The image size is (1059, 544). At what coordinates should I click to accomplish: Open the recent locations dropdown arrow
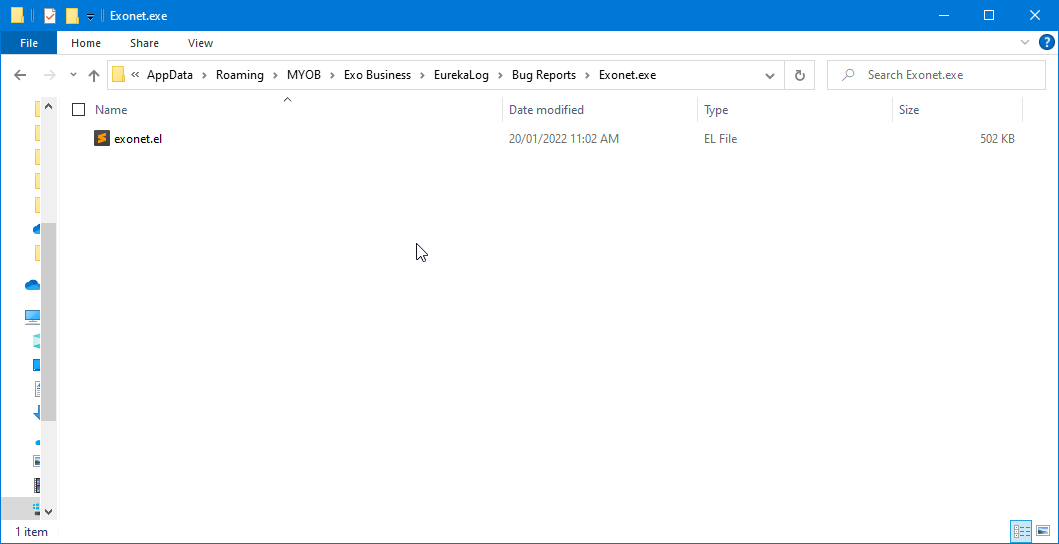[x=73, y=75]
